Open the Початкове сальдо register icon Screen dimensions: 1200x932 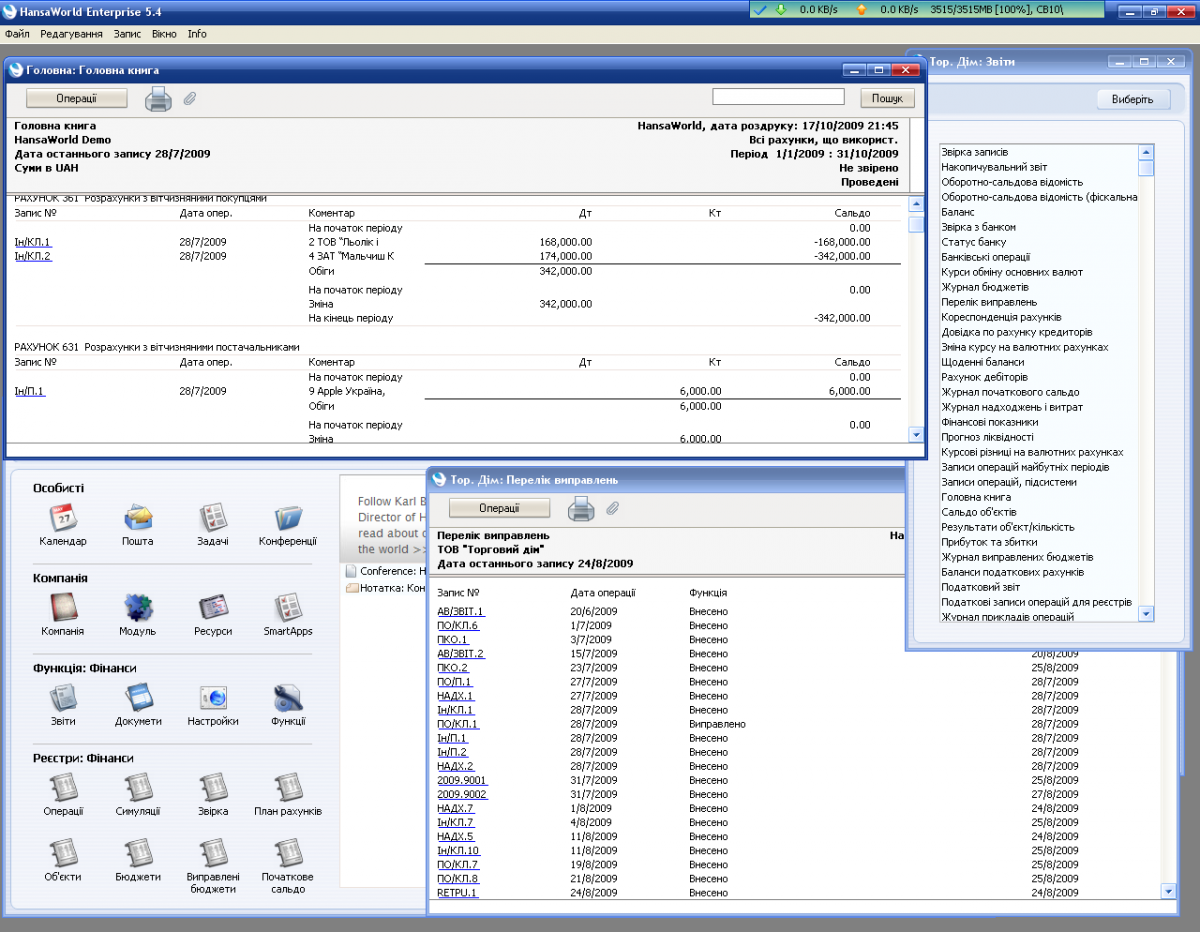(288, 853)
